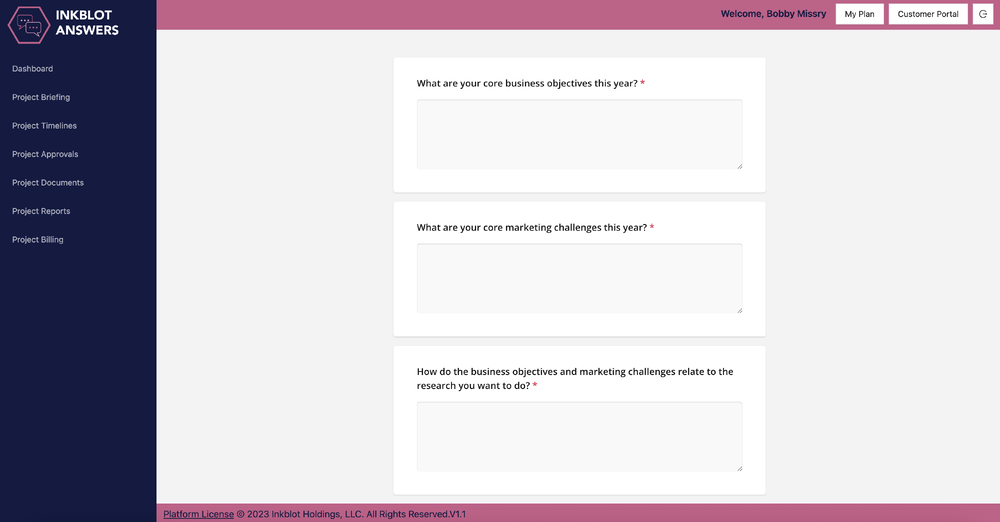The image size is (1000, 522).
Task: Click into the marketing challenges text area
Action: (579, 278)
